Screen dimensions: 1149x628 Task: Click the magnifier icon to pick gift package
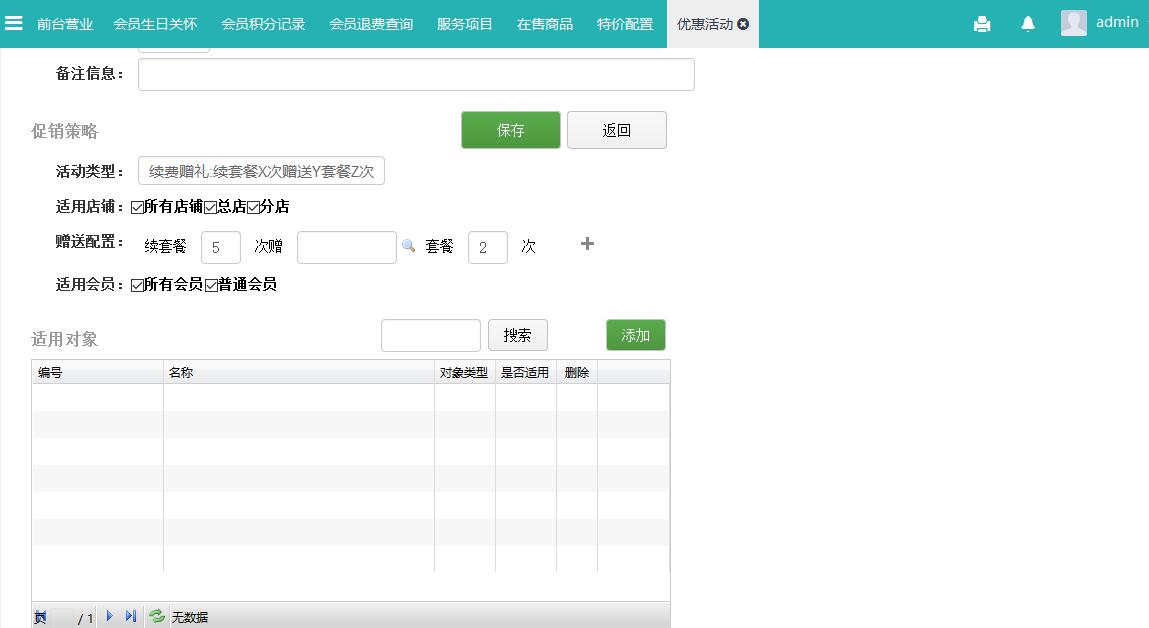click(x=408, y=246)
